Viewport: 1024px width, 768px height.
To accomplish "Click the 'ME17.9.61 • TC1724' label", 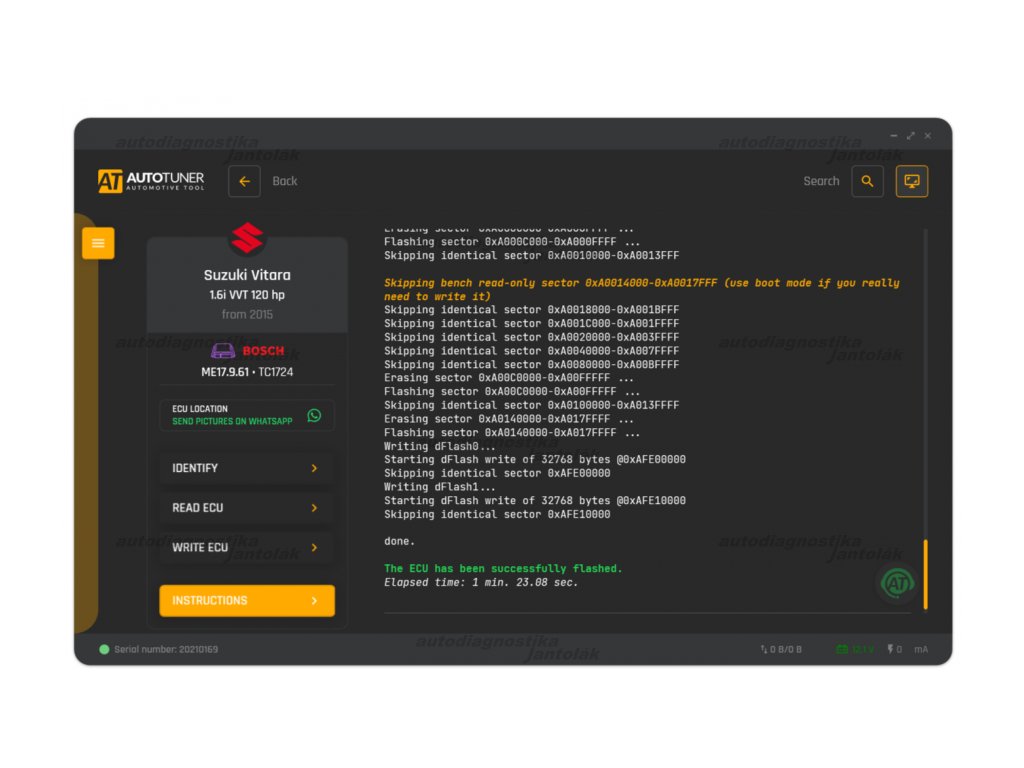I will pyautogui.click(x=247, y=372).
